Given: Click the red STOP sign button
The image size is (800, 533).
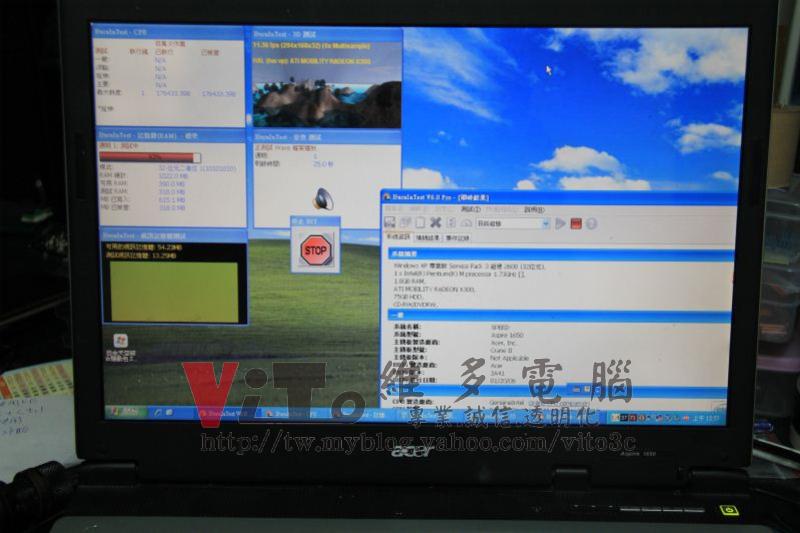Looking at the screenshot, I should (315, 250).
